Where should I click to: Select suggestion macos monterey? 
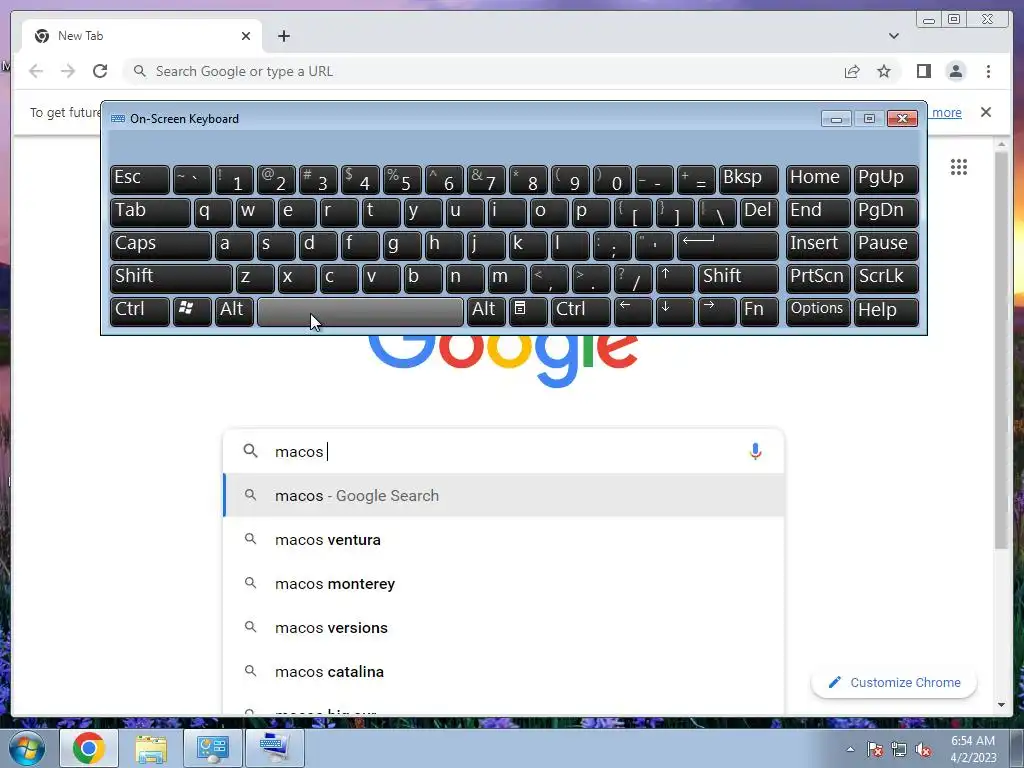503,583
